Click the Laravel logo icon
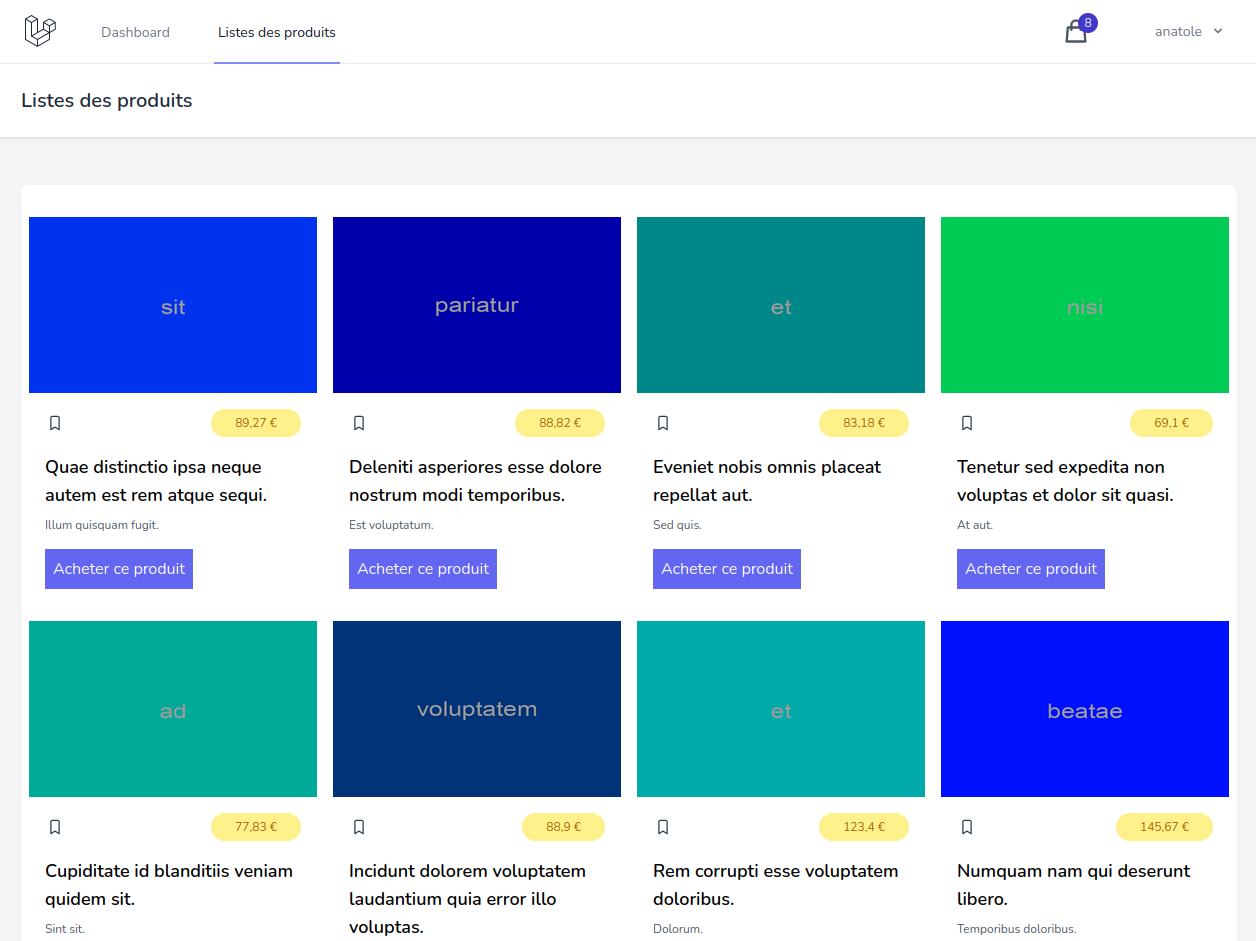The width and height of the screenshot is (1256, 941). click(x=39, y=30)
